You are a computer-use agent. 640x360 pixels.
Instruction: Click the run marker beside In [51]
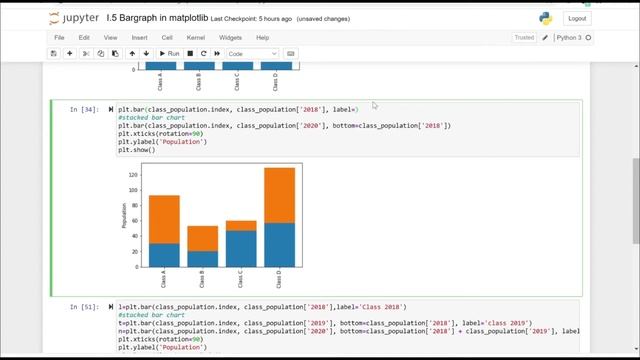(111, 307)
